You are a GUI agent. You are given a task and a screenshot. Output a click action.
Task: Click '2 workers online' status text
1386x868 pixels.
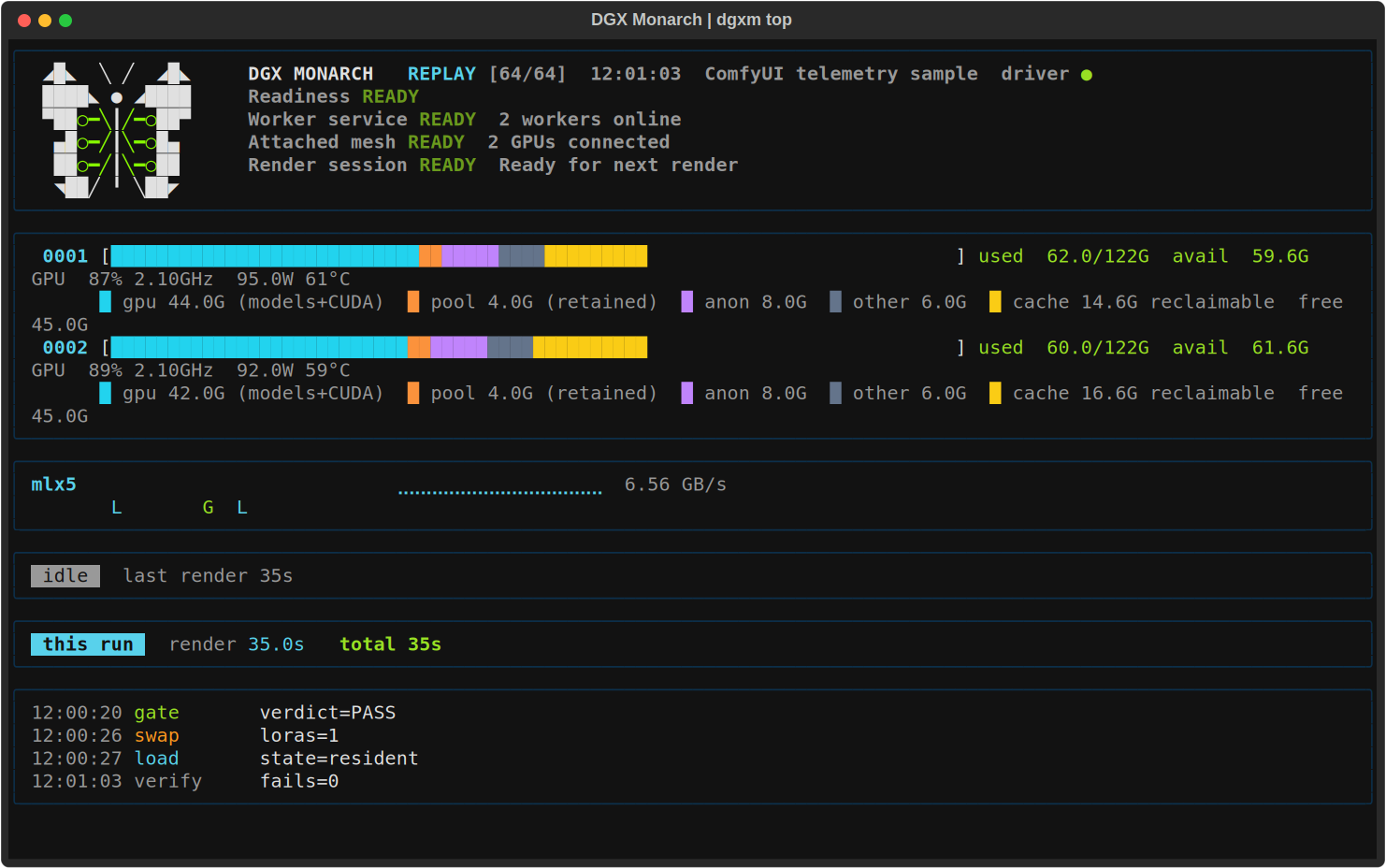point(590,120)
